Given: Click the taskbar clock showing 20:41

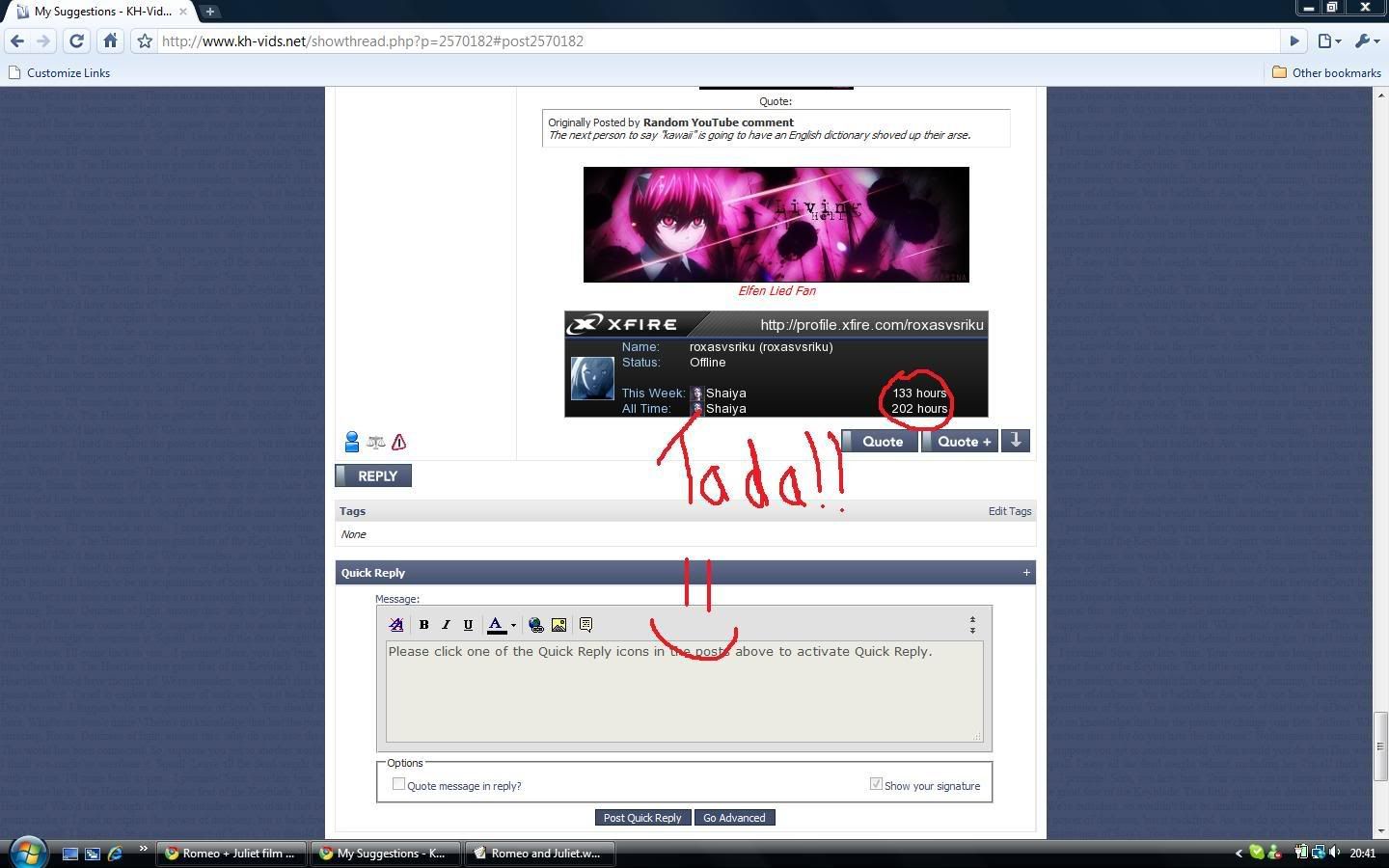Looking at the screenshot, I should pos(1363,853).
